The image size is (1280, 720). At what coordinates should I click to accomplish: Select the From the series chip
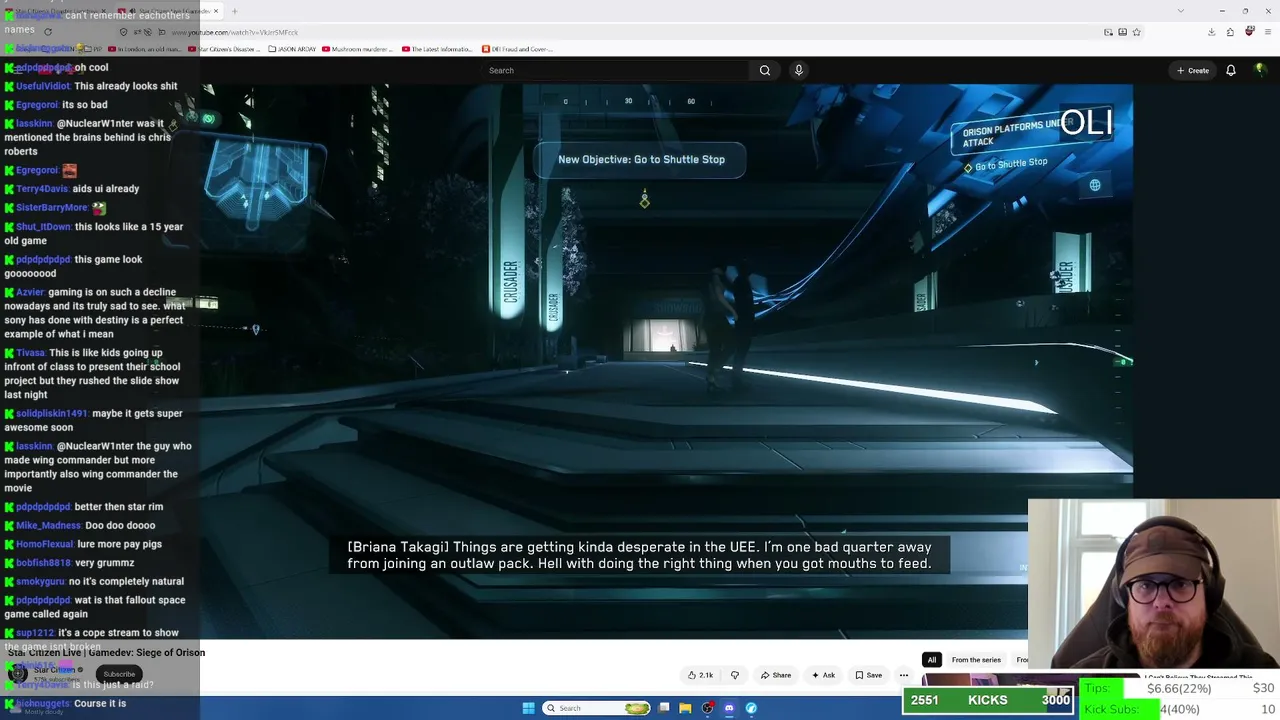point(976,660)
